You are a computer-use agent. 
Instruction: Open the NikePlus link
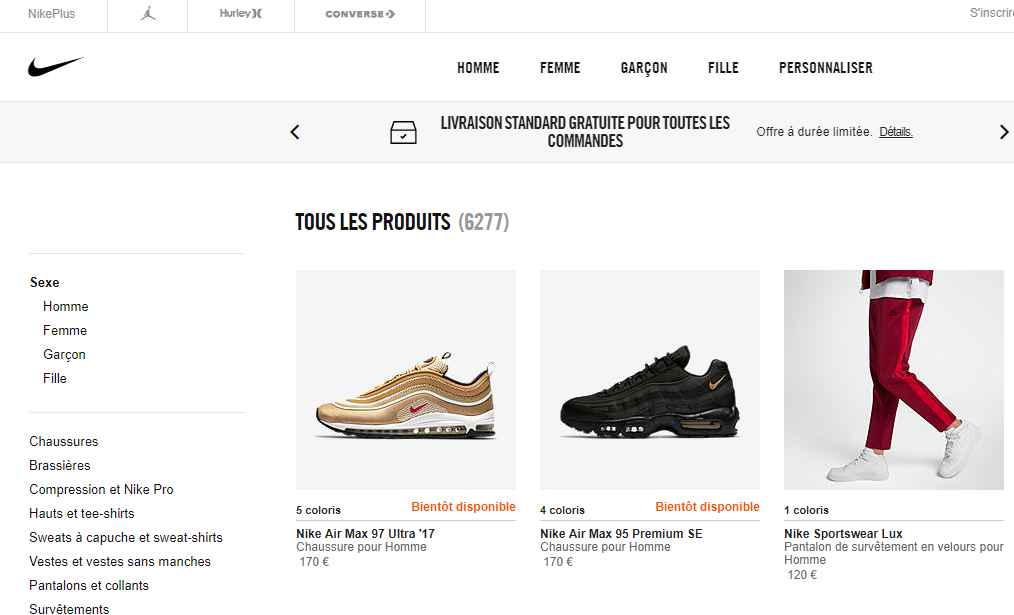tap(52, 14)
